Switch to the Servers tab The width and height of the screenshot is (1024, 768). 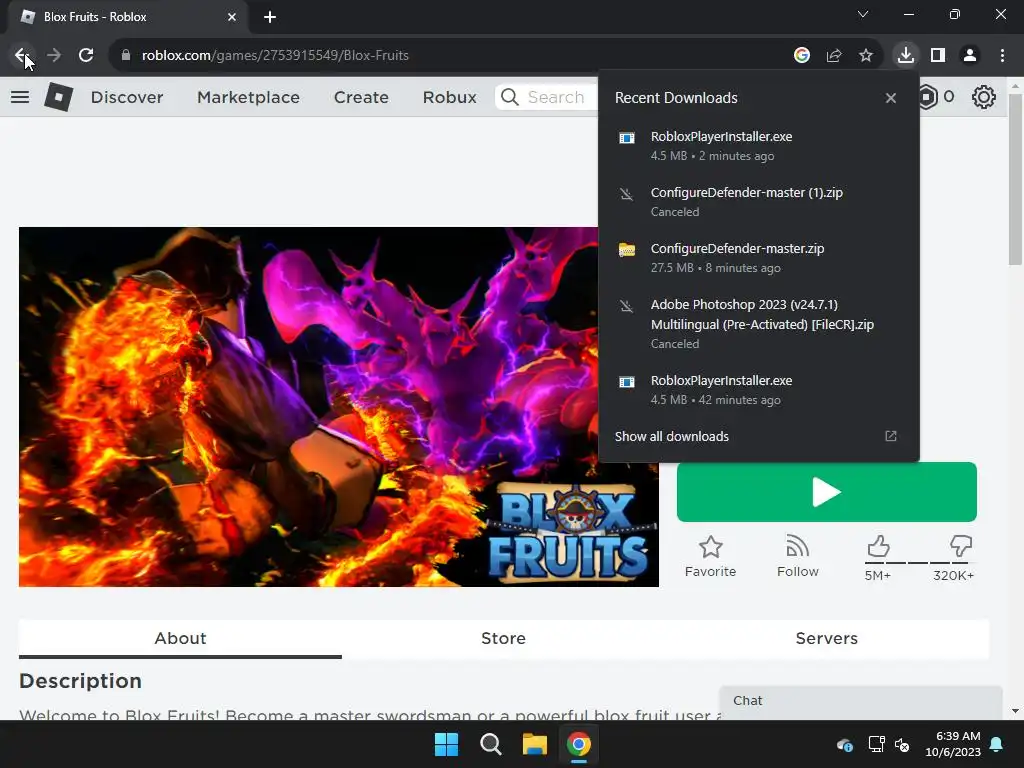[x=827, y=639]
